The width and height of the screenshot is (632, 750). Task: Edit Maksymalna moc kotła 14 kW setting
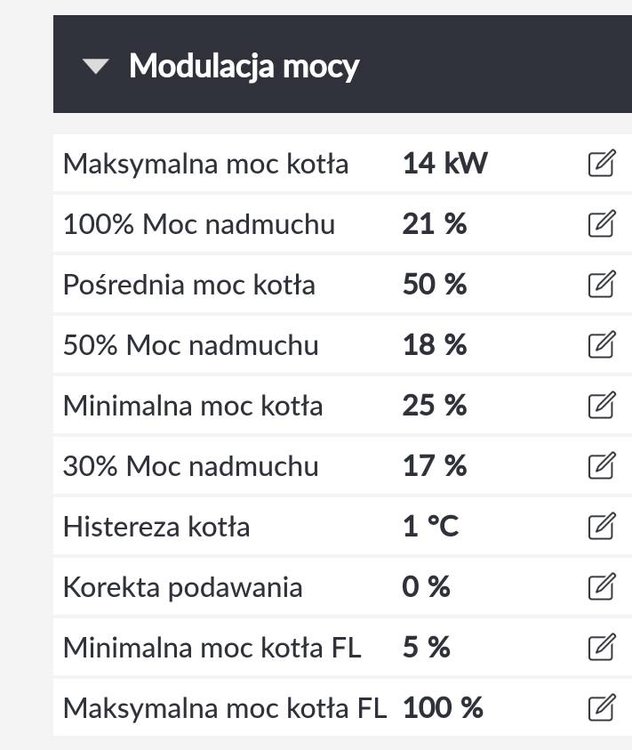(600, 164)
